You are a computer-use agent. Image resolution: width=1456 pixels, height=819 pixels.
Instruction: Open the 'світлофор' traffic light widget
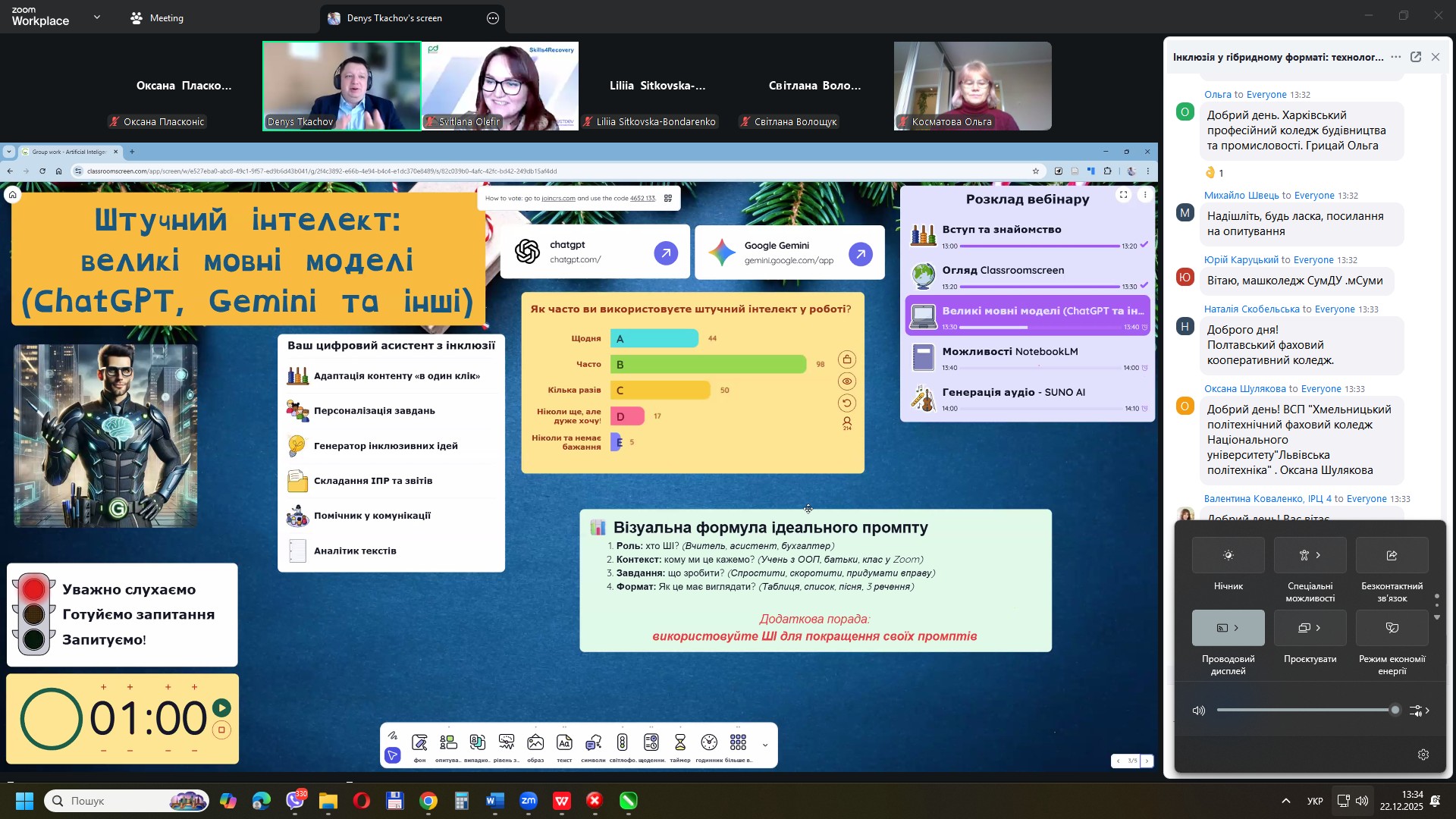click(x=622, y=746)
